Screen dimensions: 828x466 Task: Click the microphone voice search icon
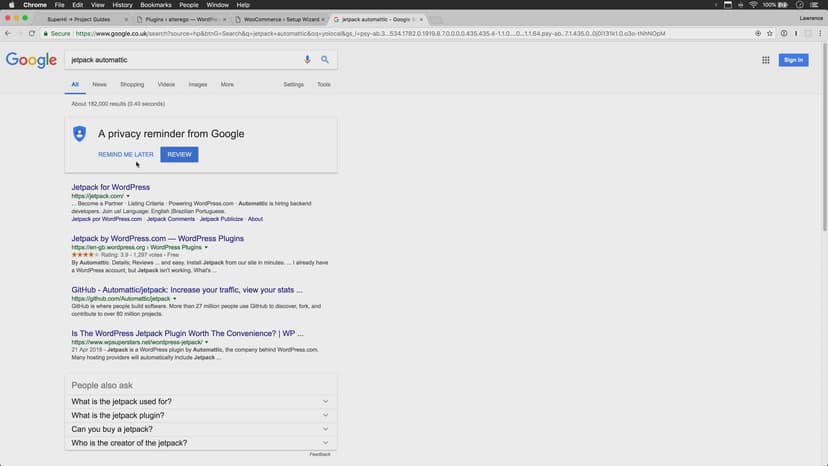pyautogui.click(x=307, y=60)
